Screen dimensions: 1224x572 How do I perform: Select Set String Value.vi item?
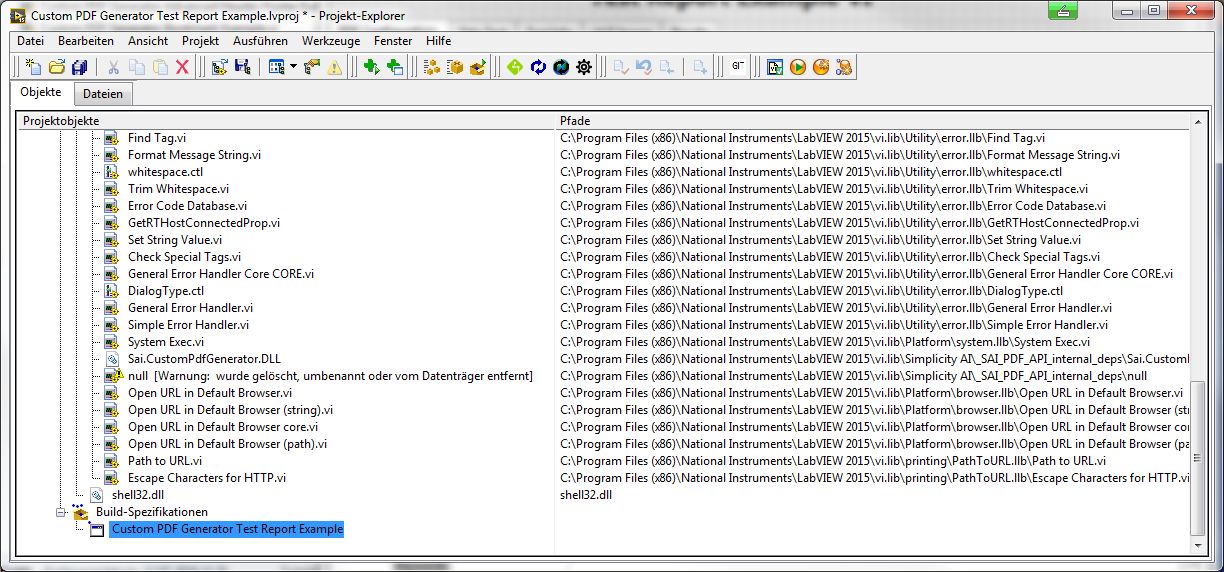pos(174,240)
